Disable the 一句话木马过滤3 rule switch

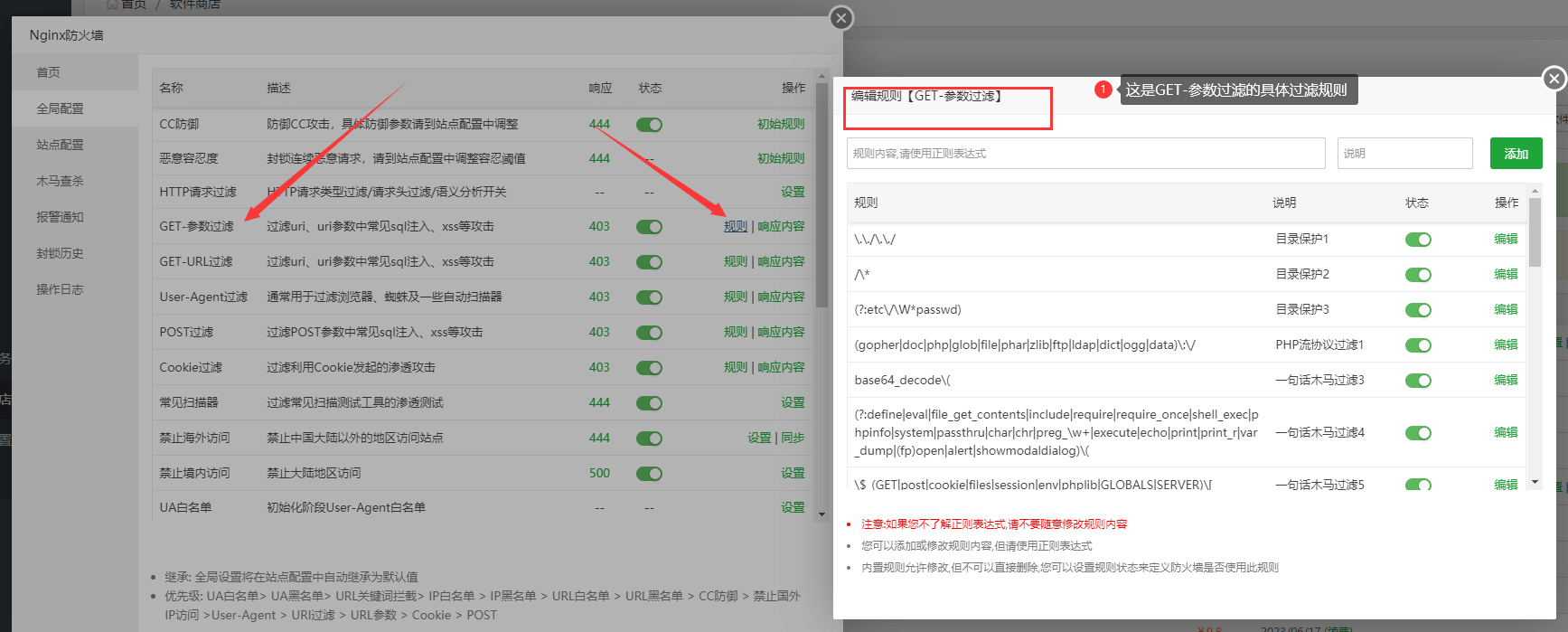pyautogui.click(x=1418, y=381)
